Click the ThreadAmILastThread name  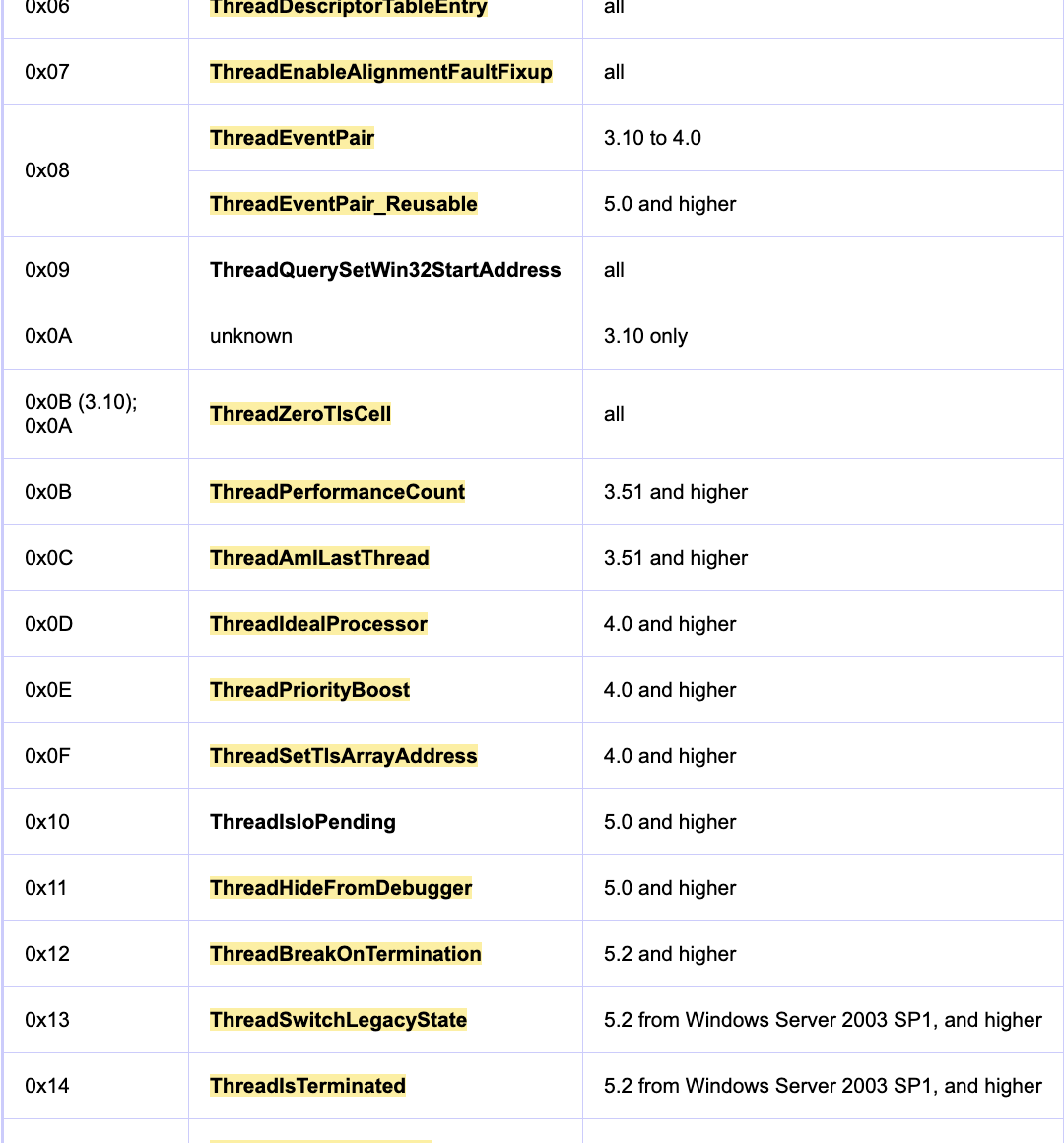tap(319, 558)
